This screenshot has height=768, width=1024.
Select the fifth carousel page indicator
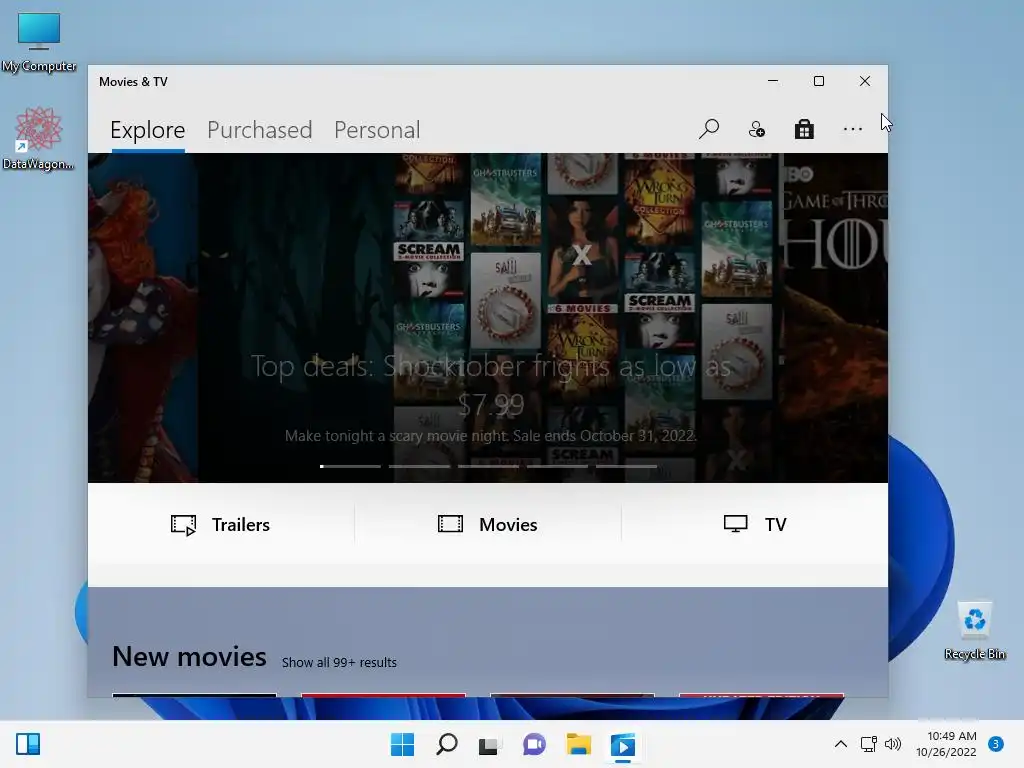pyautogui.click(x=626, y=466)
